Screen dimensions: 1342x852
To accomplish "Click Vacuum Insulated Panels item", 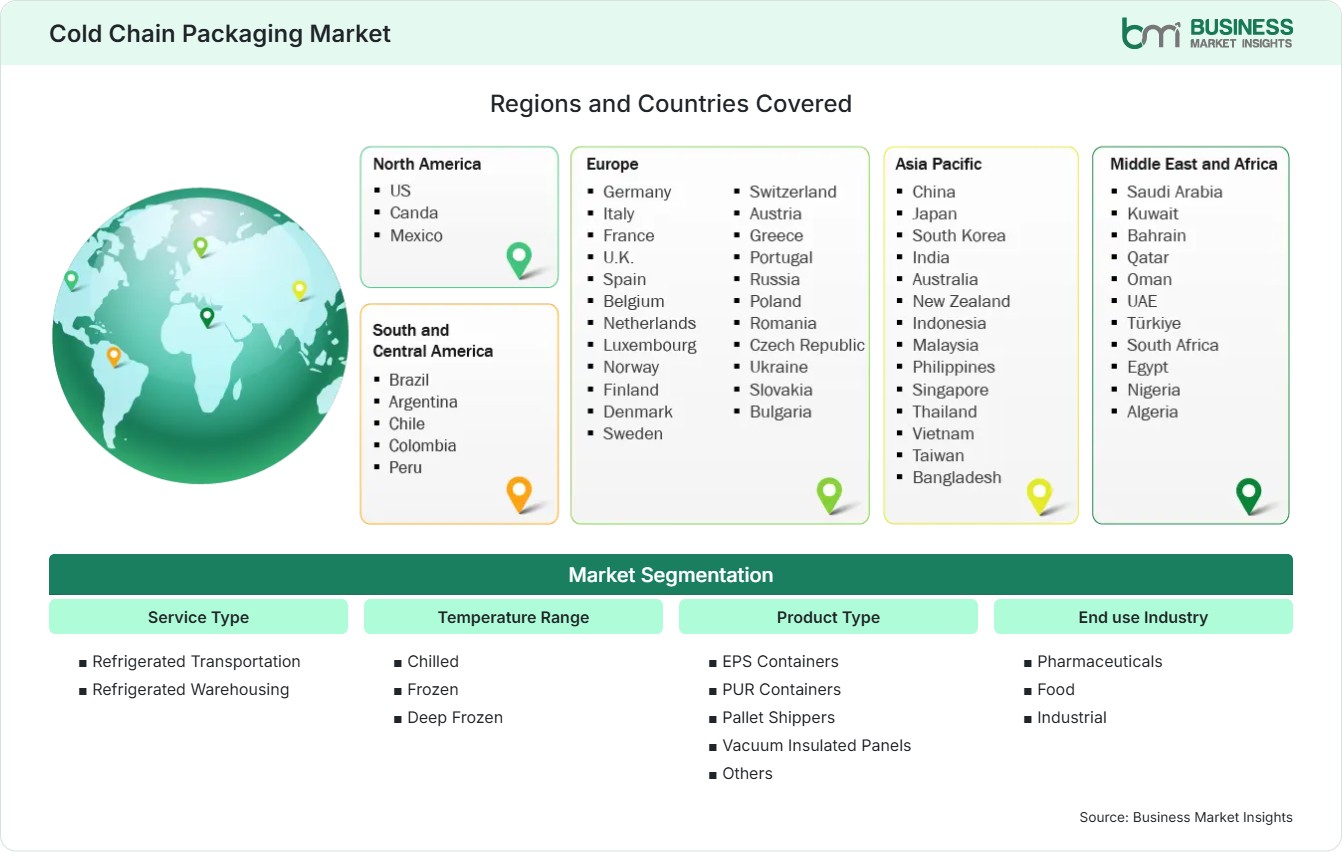I will [x=817, y=745].
